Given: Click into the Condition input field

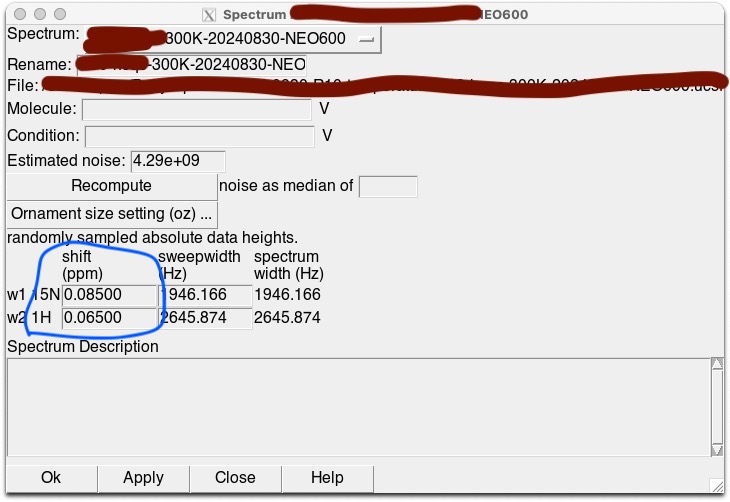Looking at the screenshot, I should (199, 135).
